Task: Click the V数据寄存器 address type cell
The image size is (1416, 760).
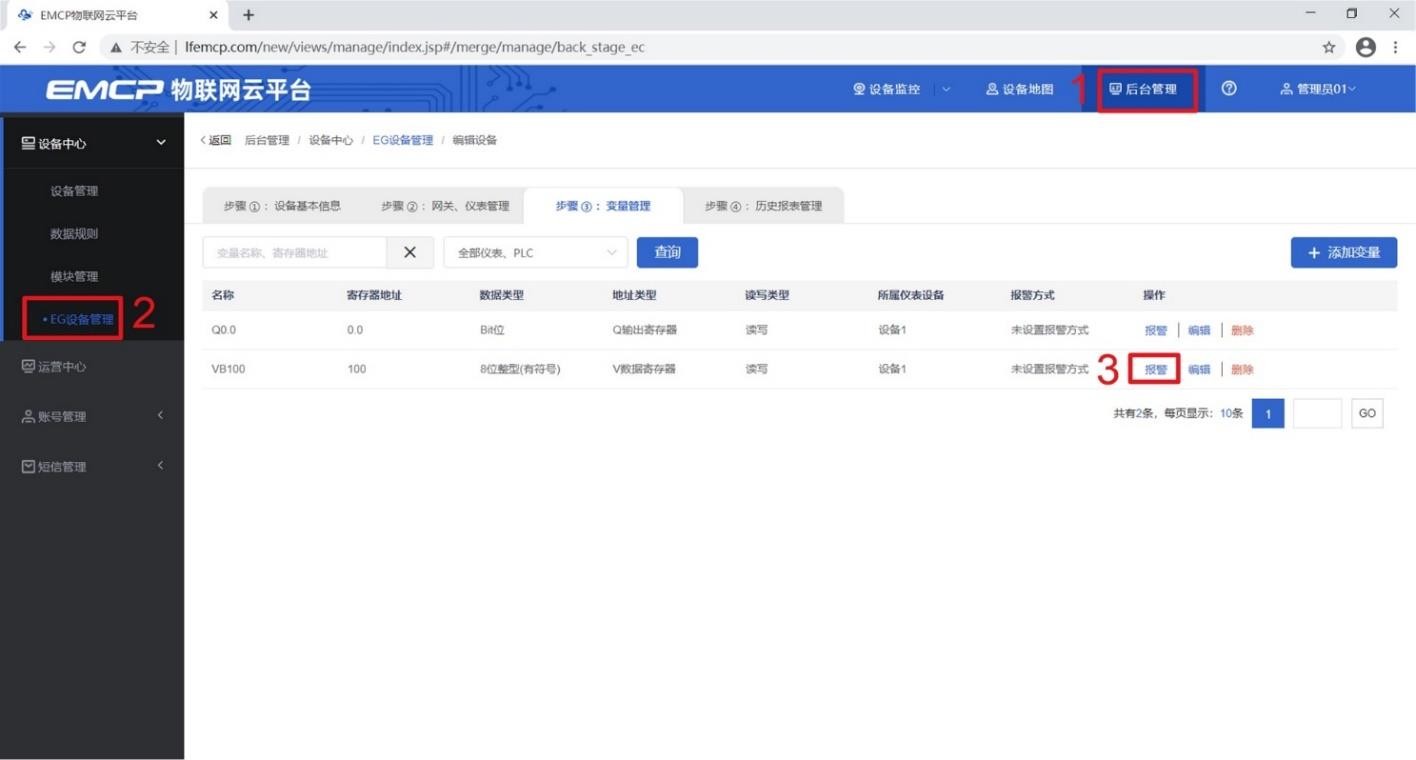Action: 644,369
